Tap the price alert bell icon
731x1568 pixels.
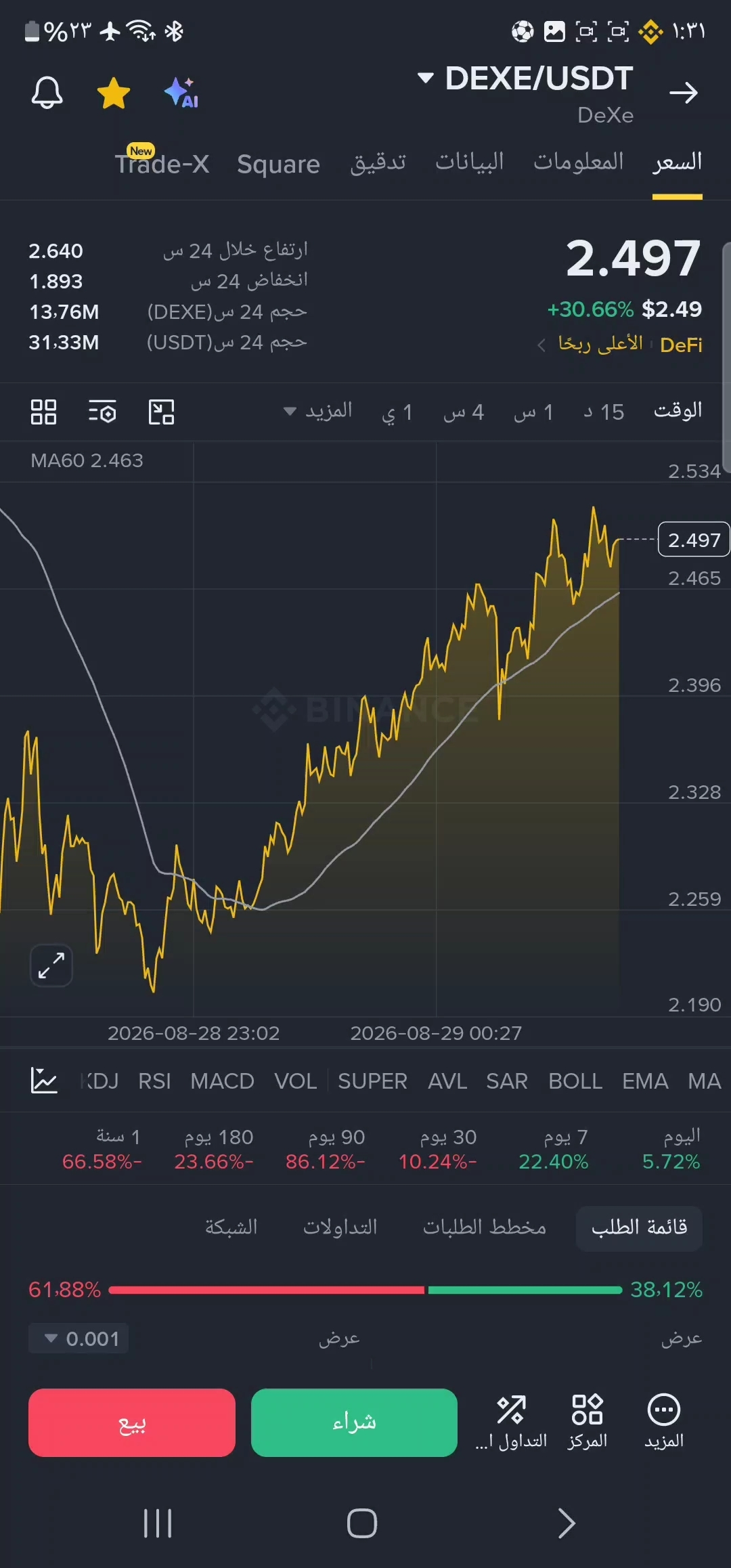coord(47,92)
